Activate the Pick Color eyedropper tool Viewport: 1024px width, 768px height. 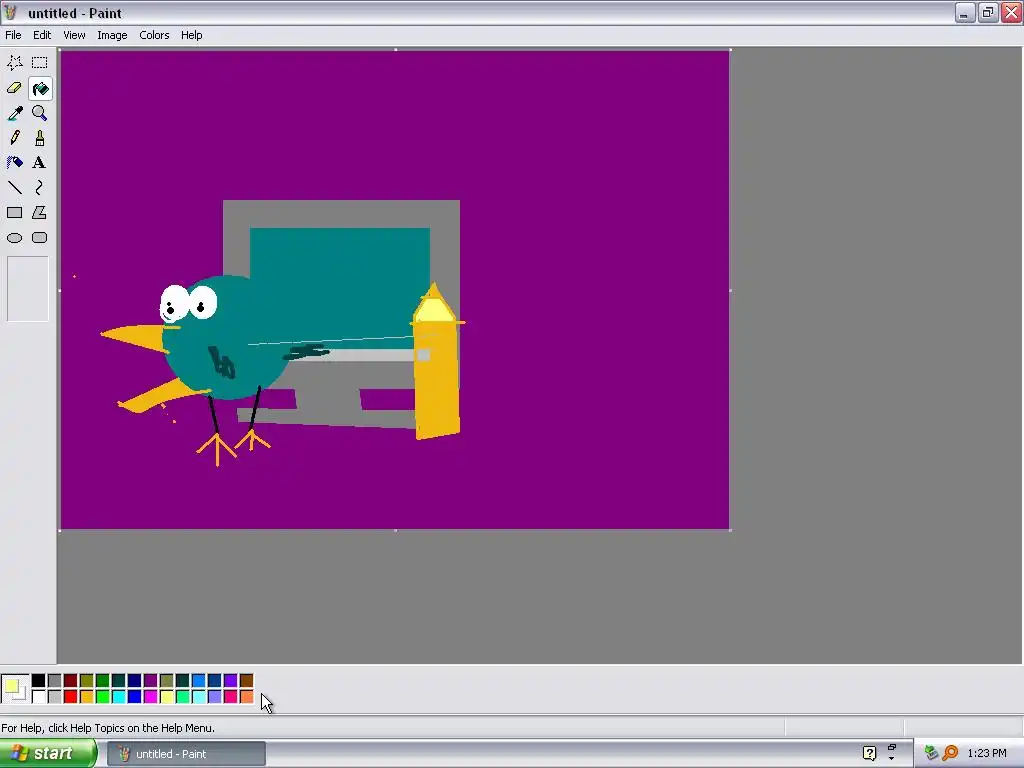[x=15, y=113]
